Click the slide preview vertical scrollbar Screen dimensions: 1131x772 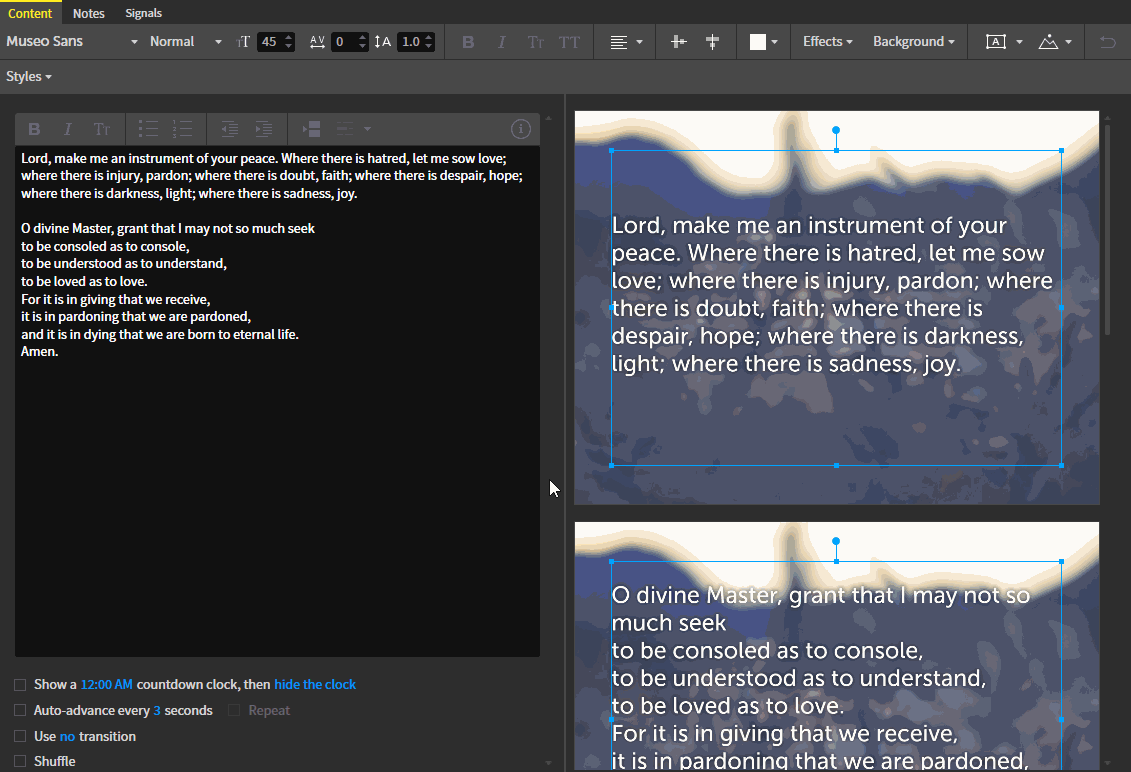1107,231
